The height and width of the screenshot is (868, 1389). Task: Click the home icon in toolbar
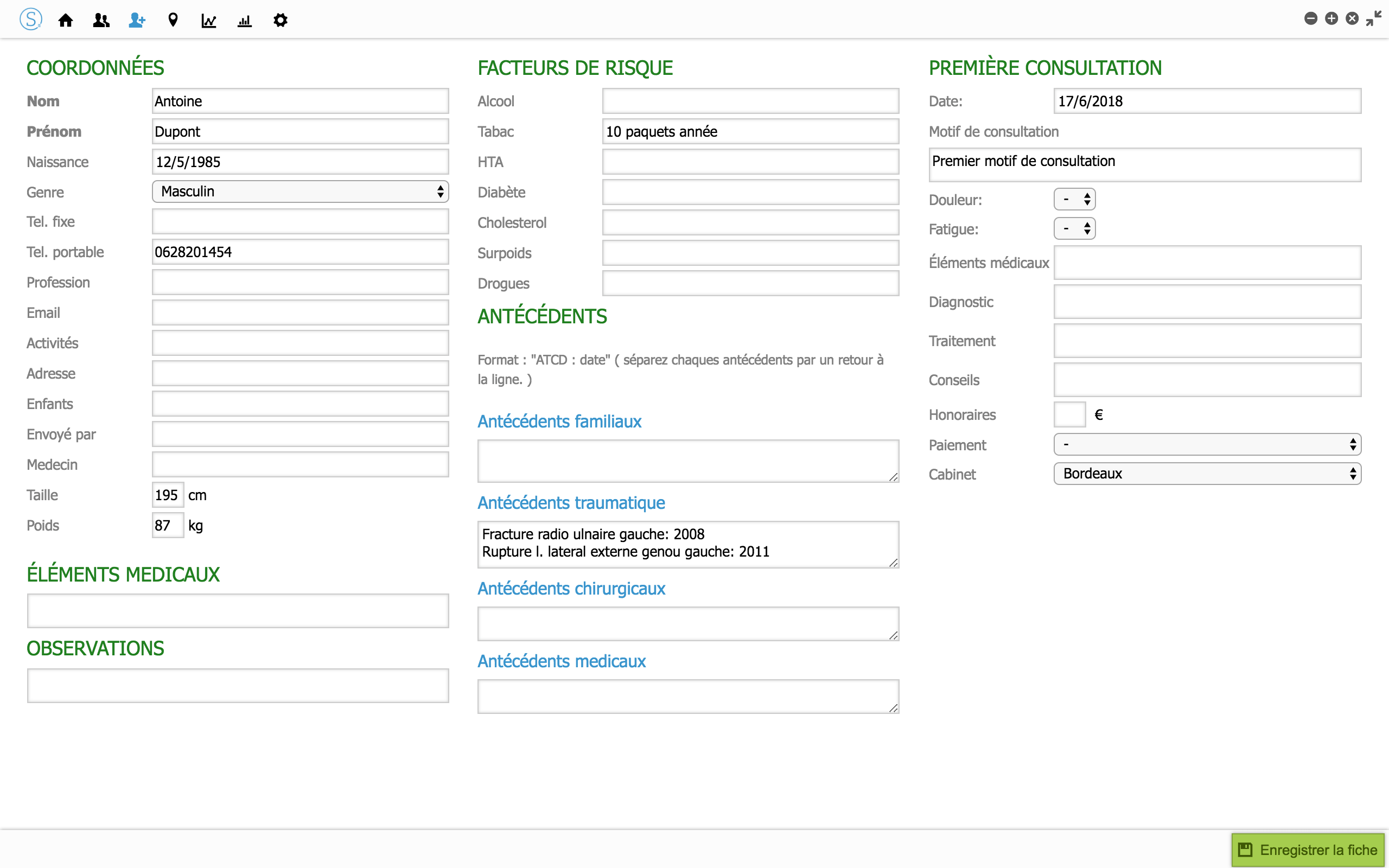tap(66, 21)
